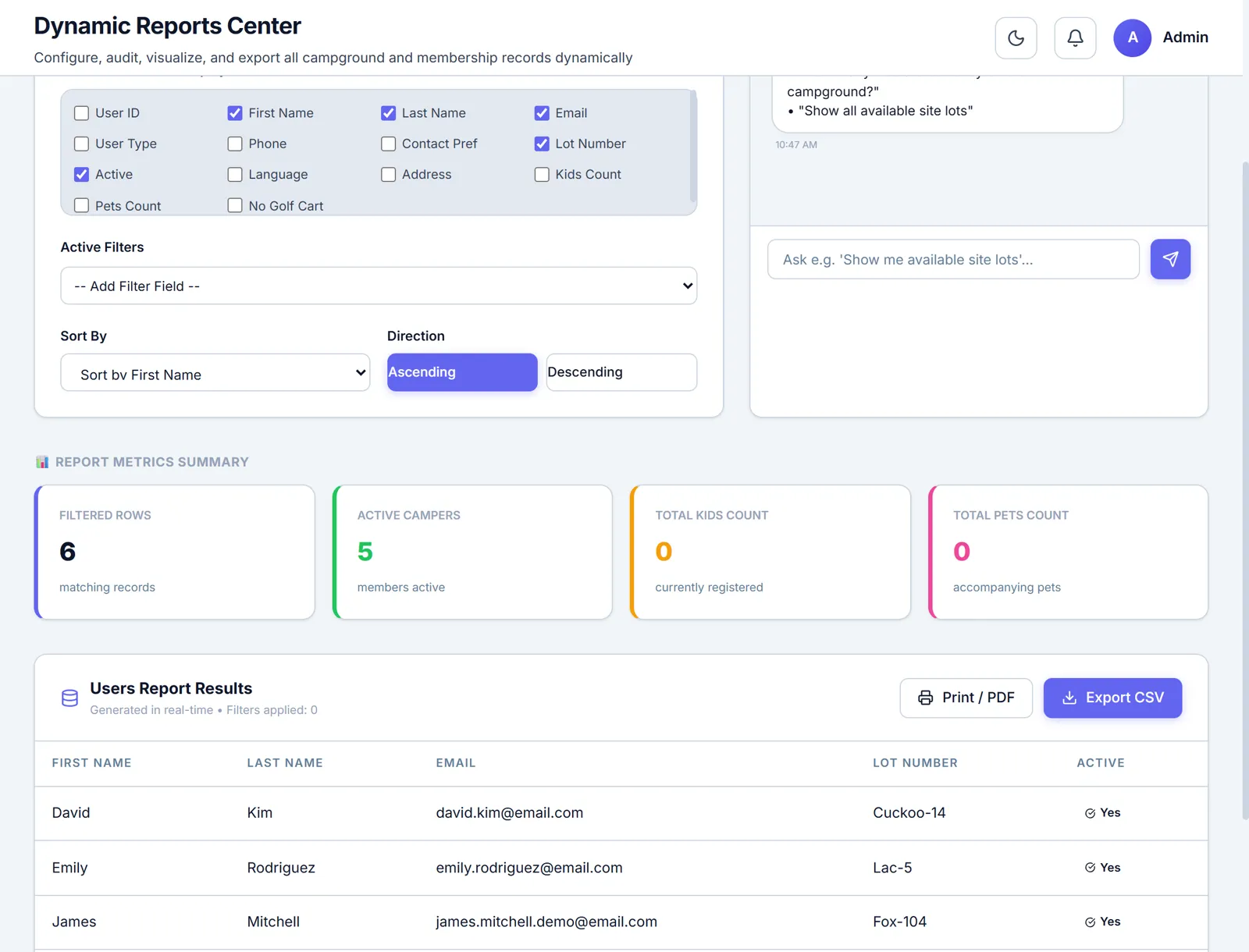Click the Email column header
Viewport: 1249px width, 952px height.
(456, 763)
